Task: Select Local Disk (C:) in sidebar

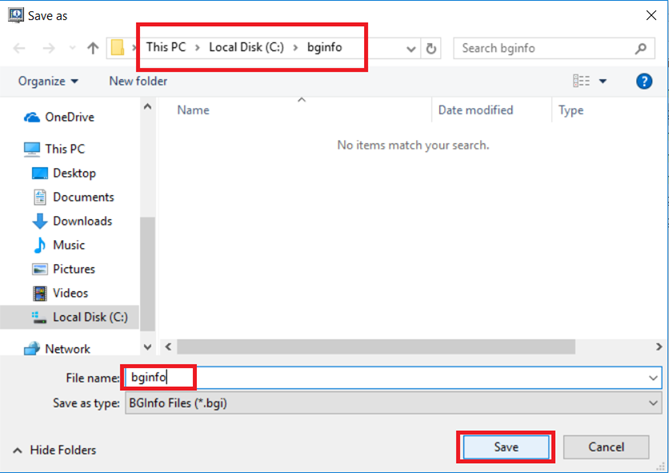Action: [x=87, y=317]
